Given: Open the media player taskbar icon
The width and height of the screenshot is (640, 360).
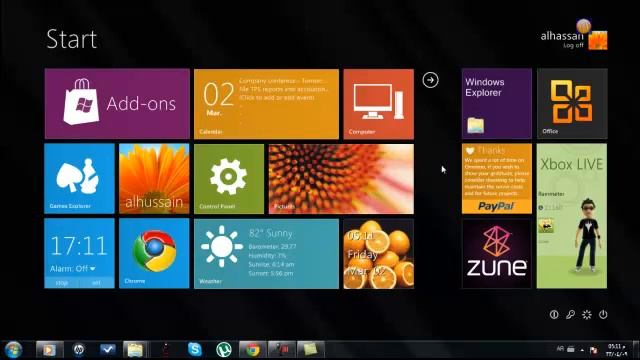Looking at the screenshot, I should click(49, 350).
